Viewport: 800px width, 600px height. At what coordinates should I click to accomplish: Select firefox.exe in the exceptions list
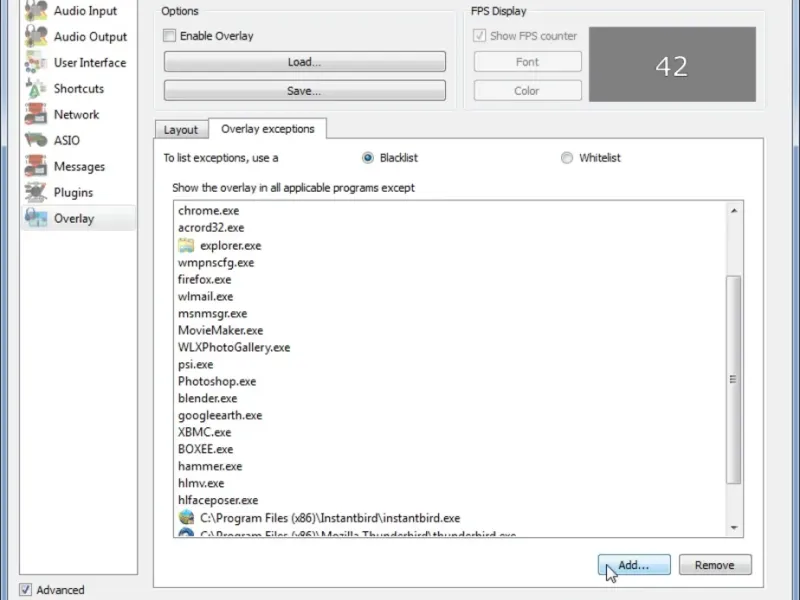click(x=205, y=279)
